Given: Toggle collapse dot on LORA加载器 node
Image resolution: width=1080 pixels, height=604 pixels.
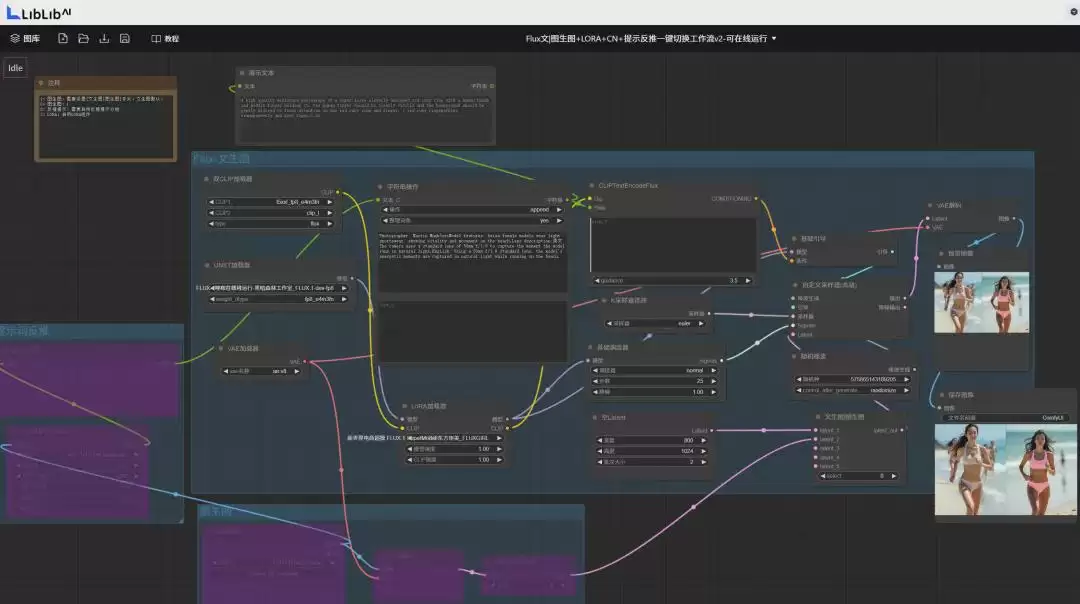Looking at the screenshot, I should [404, 406].
